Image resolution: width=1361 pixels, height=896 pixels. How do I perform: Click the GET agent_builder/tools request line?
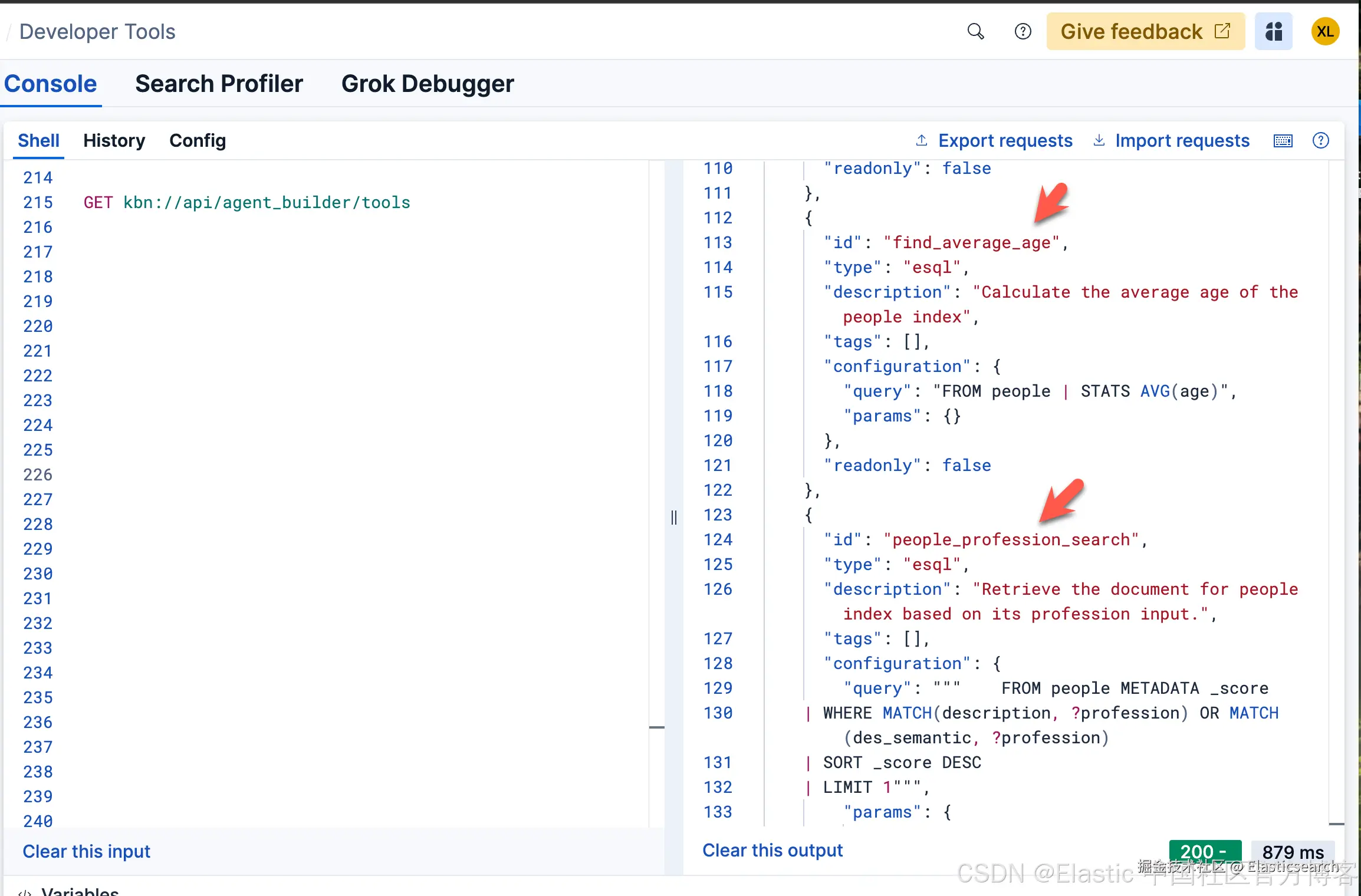coord(246,203)
